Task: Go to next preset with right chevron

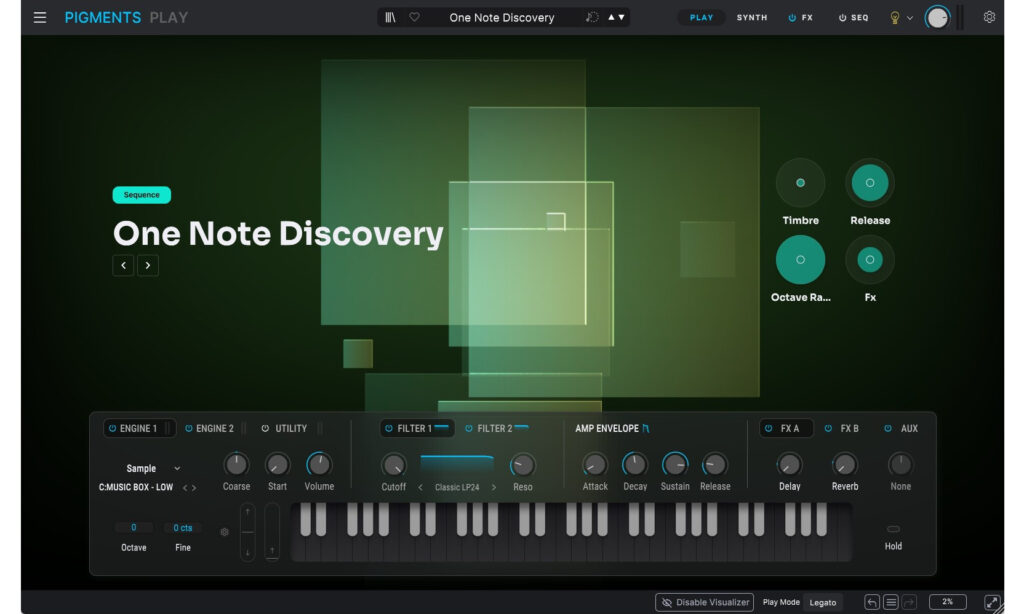Action: coord(148,265)
